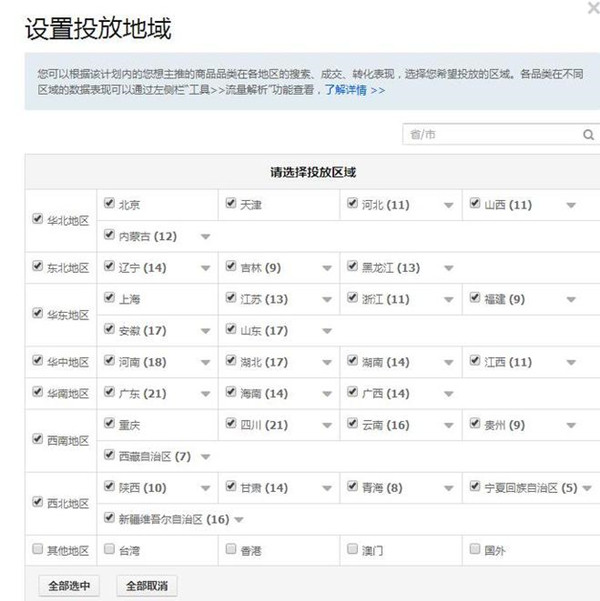600x601 pixels.
Task: Expand the 河北 (11) city dropdown arrow
Action: click(449, 205)
